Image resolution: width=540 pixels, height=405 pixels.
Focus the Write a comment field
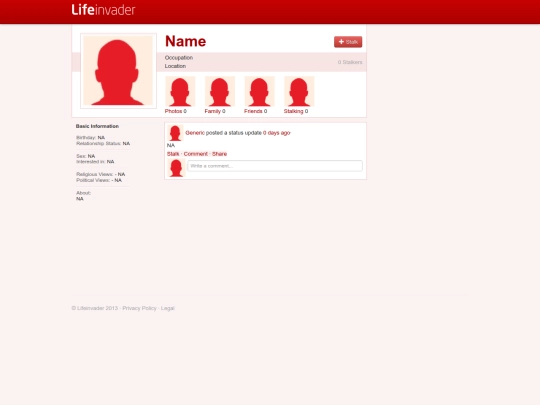275,166
